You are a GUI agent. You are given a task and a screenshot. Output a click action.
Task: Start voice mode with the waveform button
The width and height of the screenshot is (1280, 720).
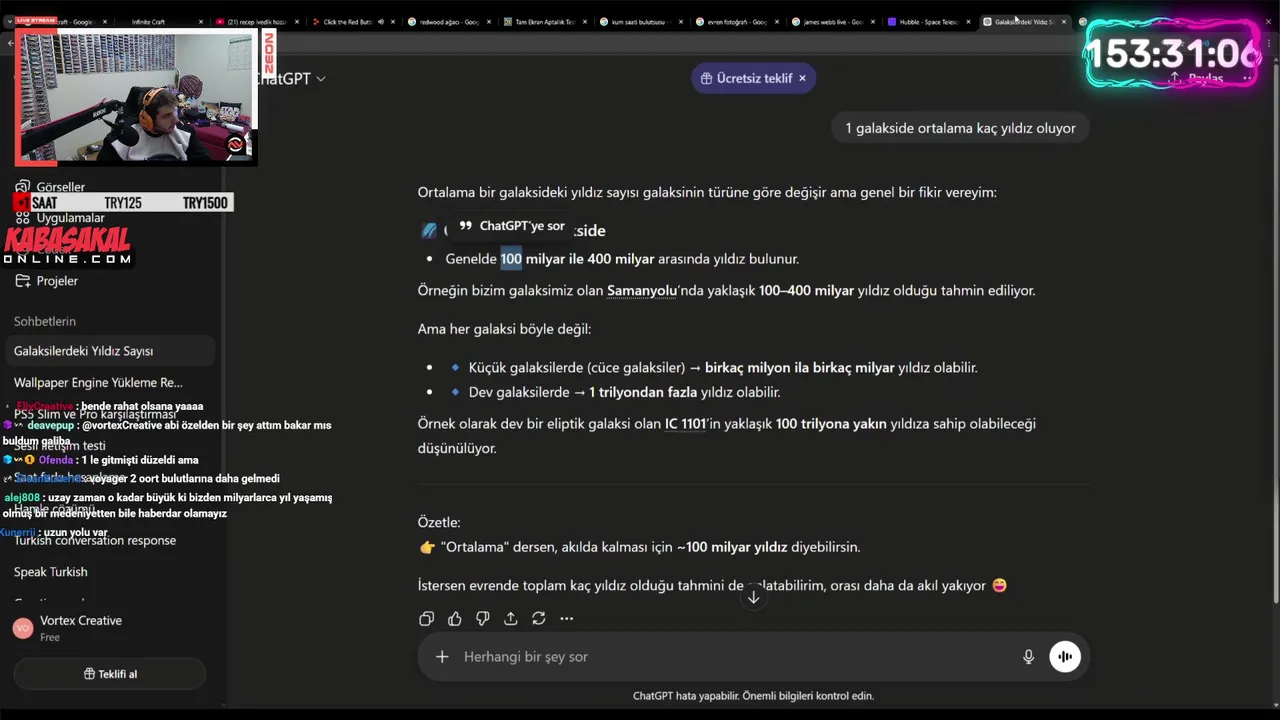pyautogui.click(x=1065, y=657)
